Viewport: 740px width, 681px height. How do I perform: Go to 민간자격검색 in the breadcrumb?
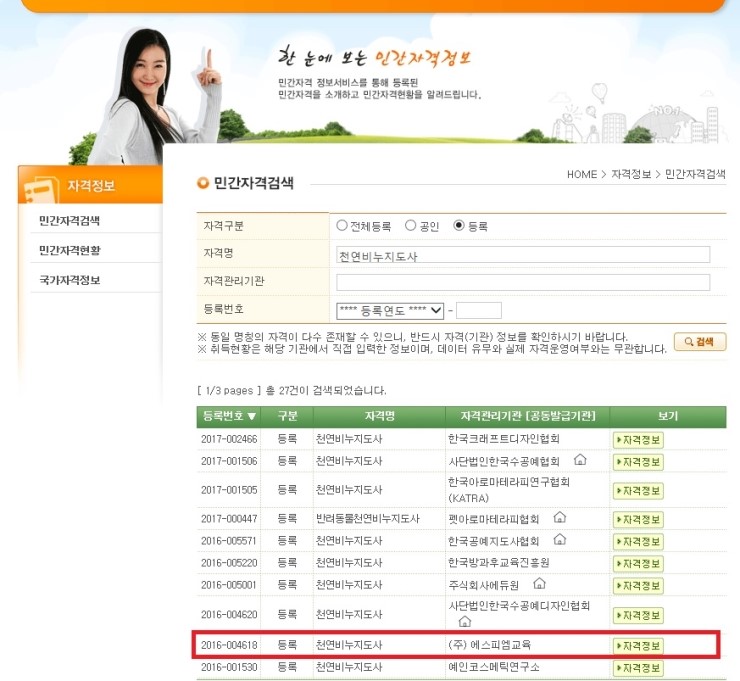point(695,174)
